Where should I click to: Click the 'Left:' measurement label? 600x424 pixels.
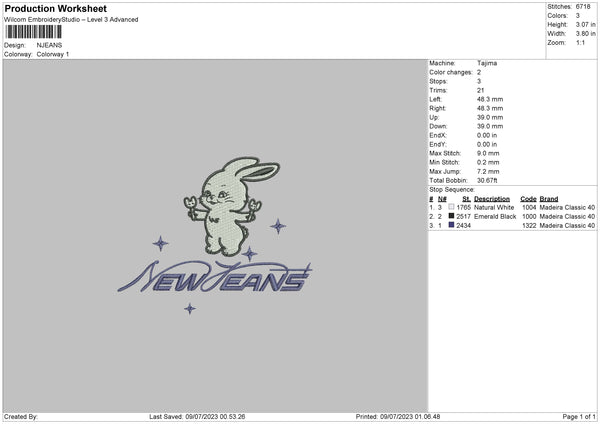click(x=435, y=99)
